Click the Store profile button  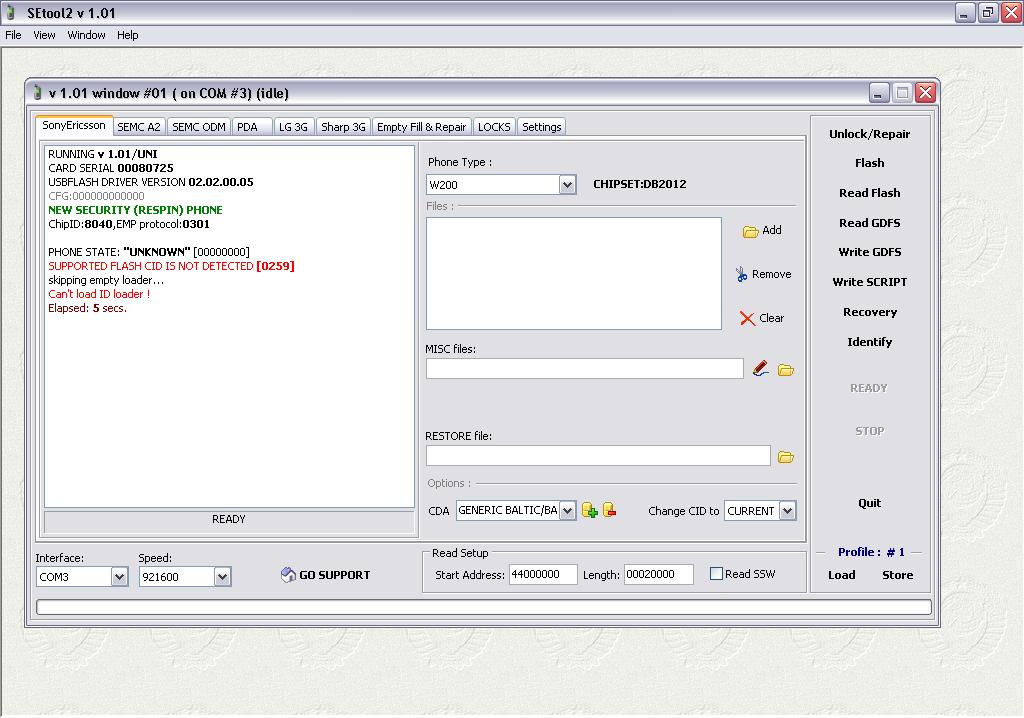[x=897, y=575]
